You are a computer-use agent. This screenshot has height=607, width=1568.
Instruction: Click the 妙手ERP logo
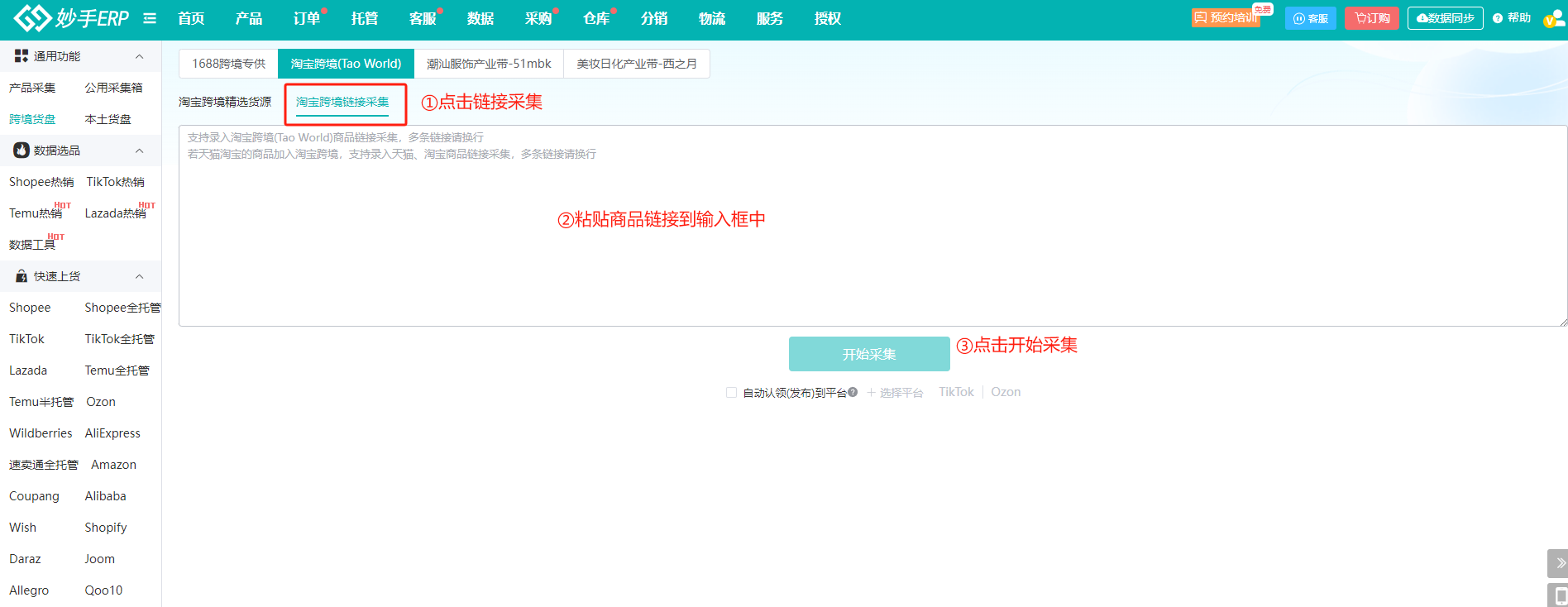pyautogui.click(x=71, y=17)
